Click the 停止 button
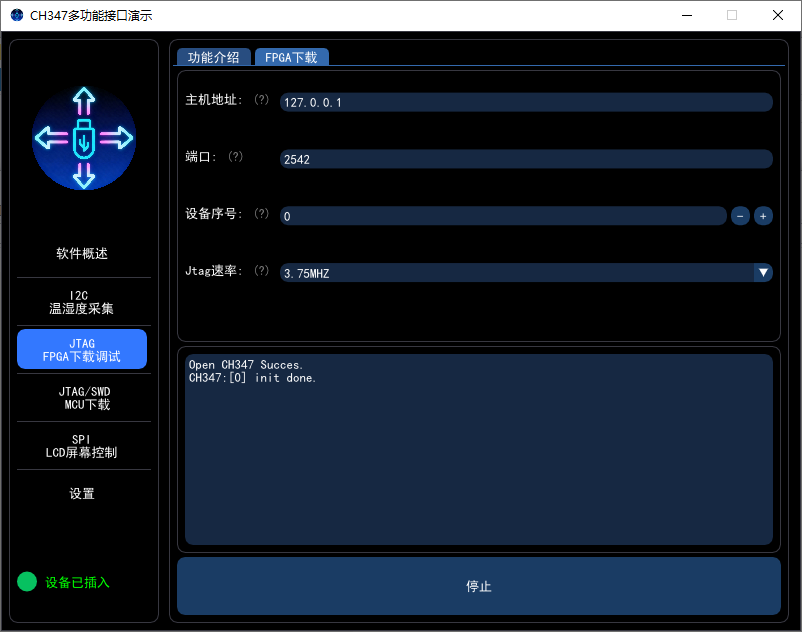 click(x=479, y=586)
